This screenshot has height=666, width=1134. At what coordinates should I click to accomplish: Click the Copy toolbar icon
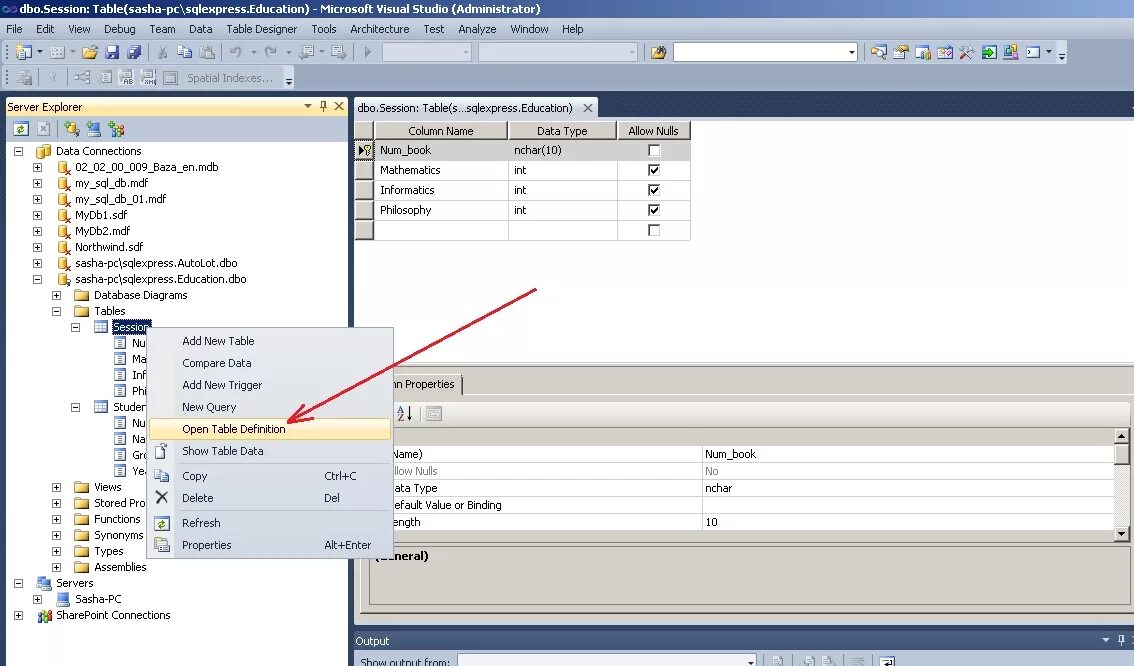point(184,52)
